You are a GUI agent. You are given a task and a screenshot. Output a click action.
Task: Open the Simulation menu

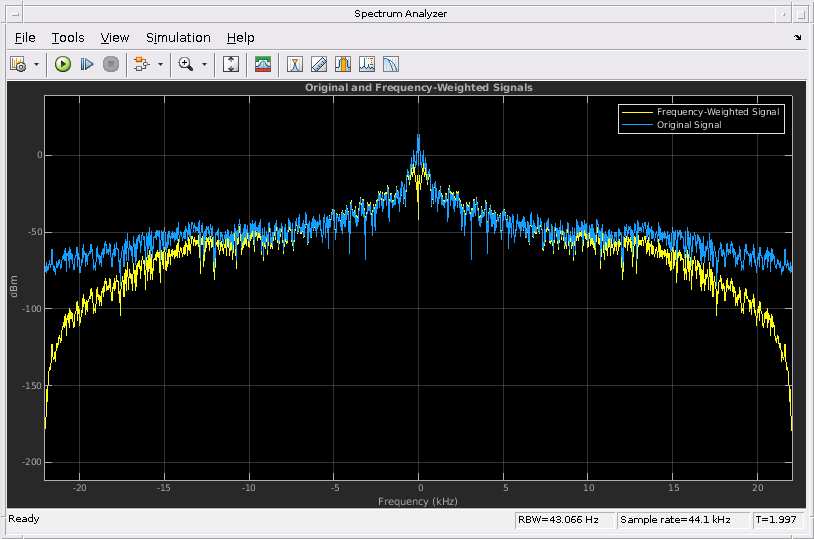178,38
